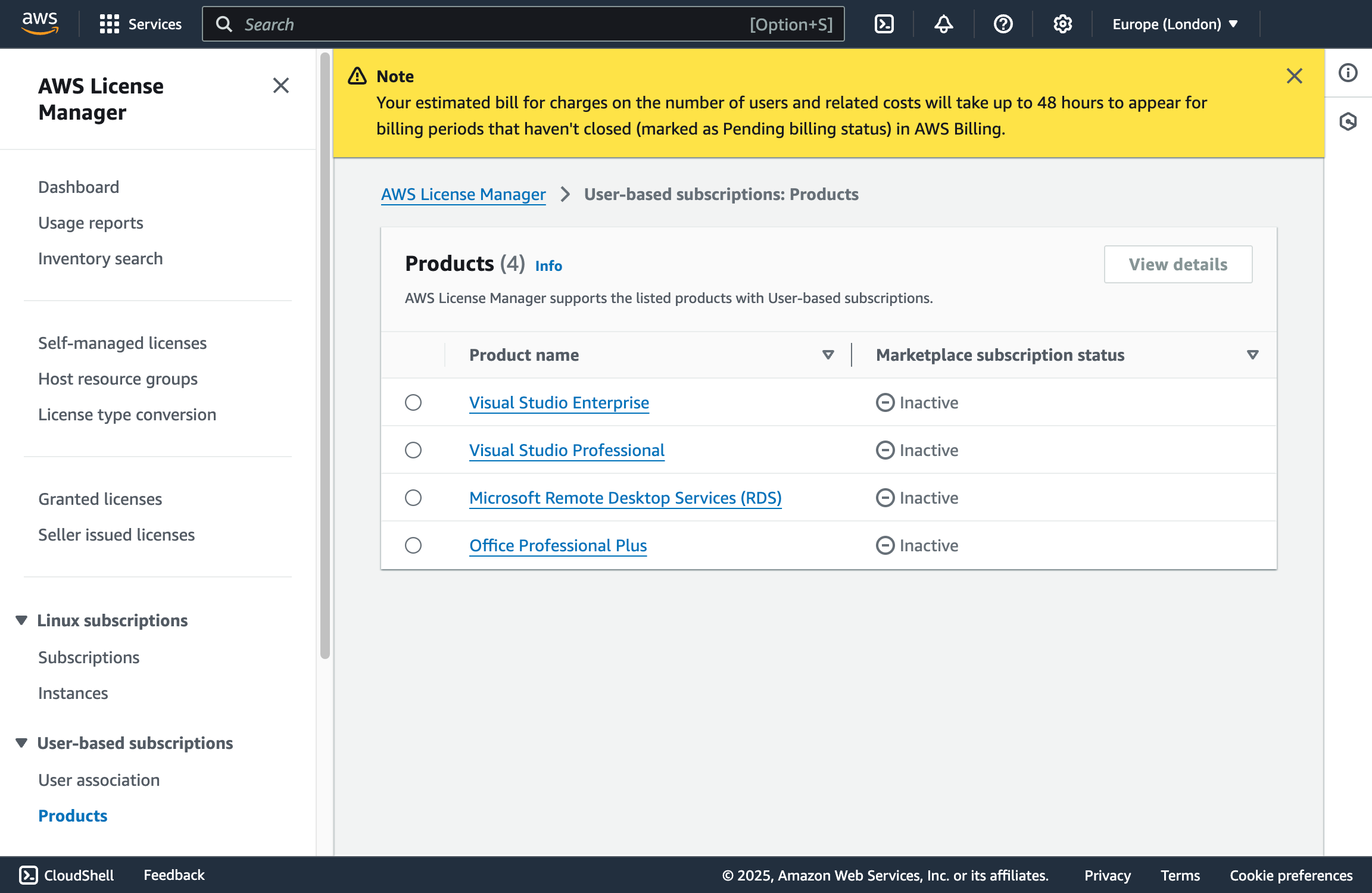Open the help question-mark icon

click(1002, 24)
